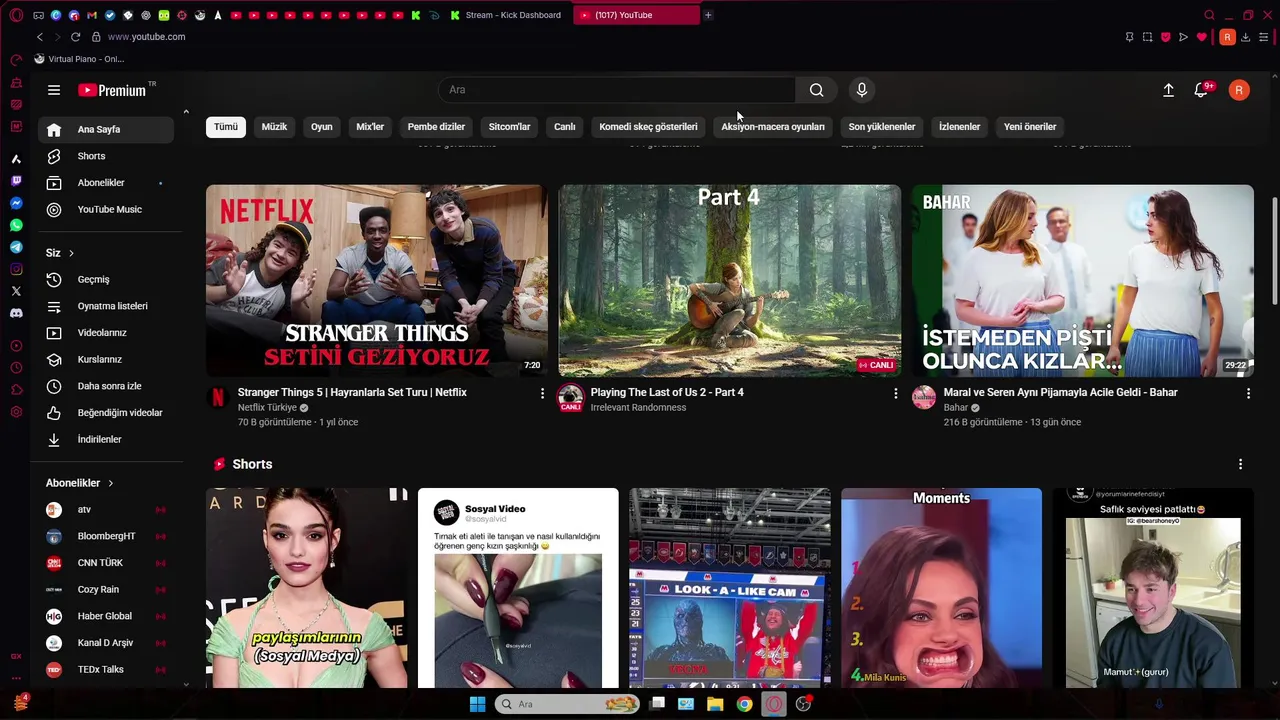Select the Yeni öneriler chip
Screen dimensions: 1280x720
(x=1030, y=127)
